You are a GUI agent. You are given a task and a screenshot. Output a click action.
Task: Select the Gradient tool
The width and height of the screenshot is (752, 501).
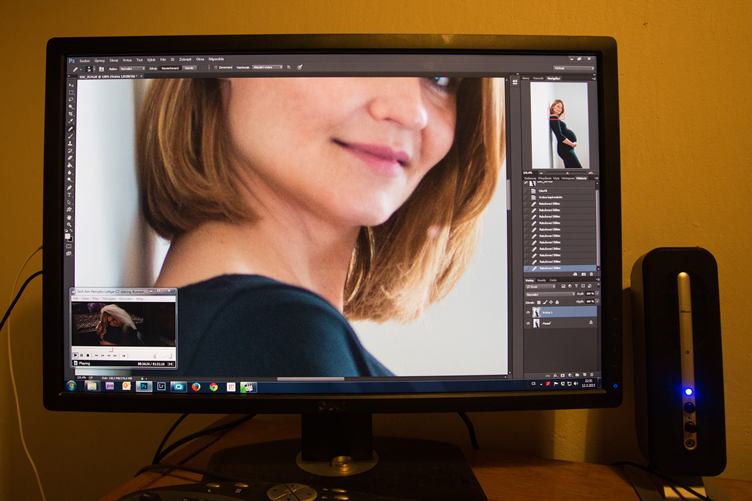click(x=70, y=164)
